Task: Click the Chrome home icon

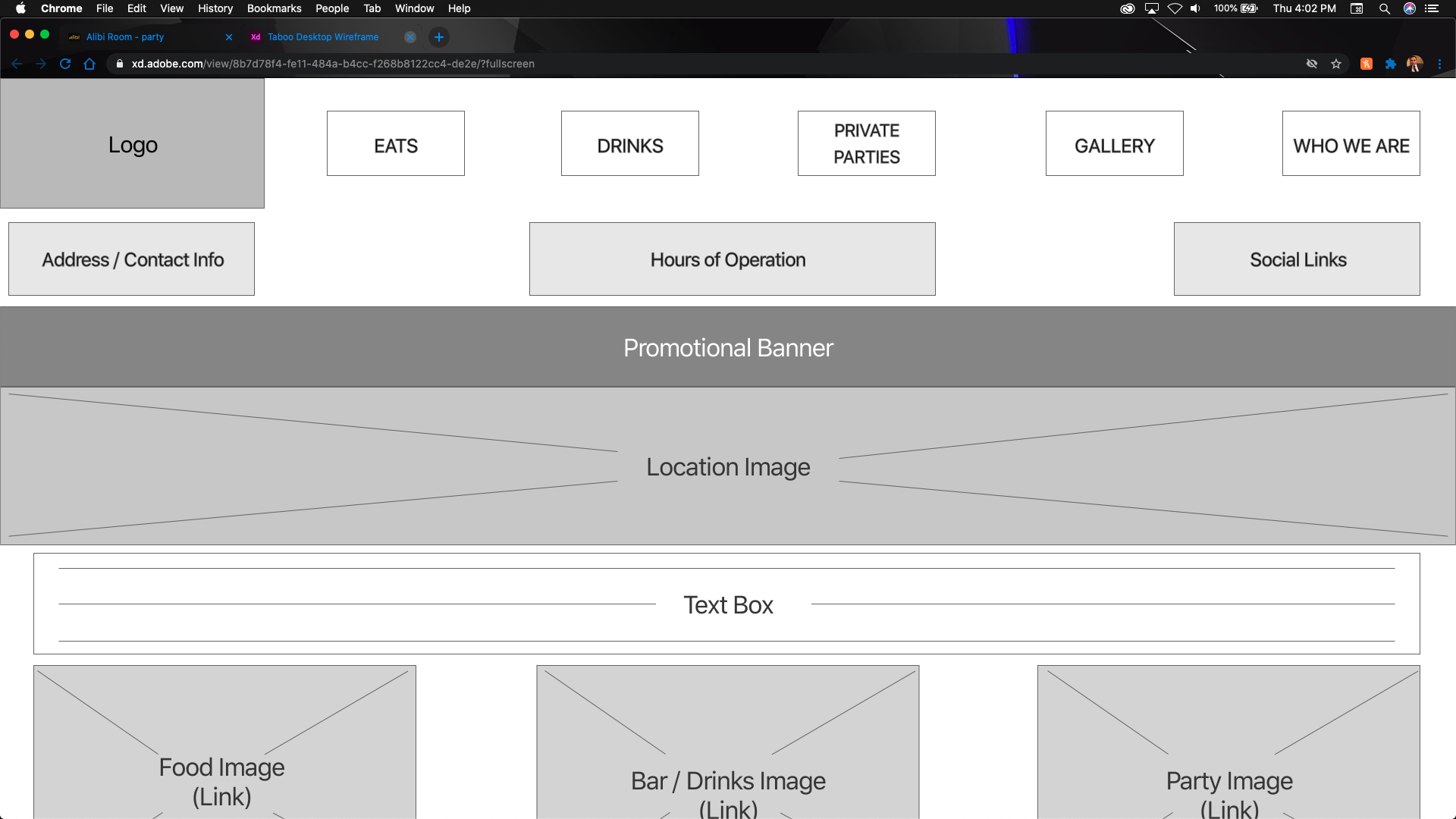Action: 89,64
